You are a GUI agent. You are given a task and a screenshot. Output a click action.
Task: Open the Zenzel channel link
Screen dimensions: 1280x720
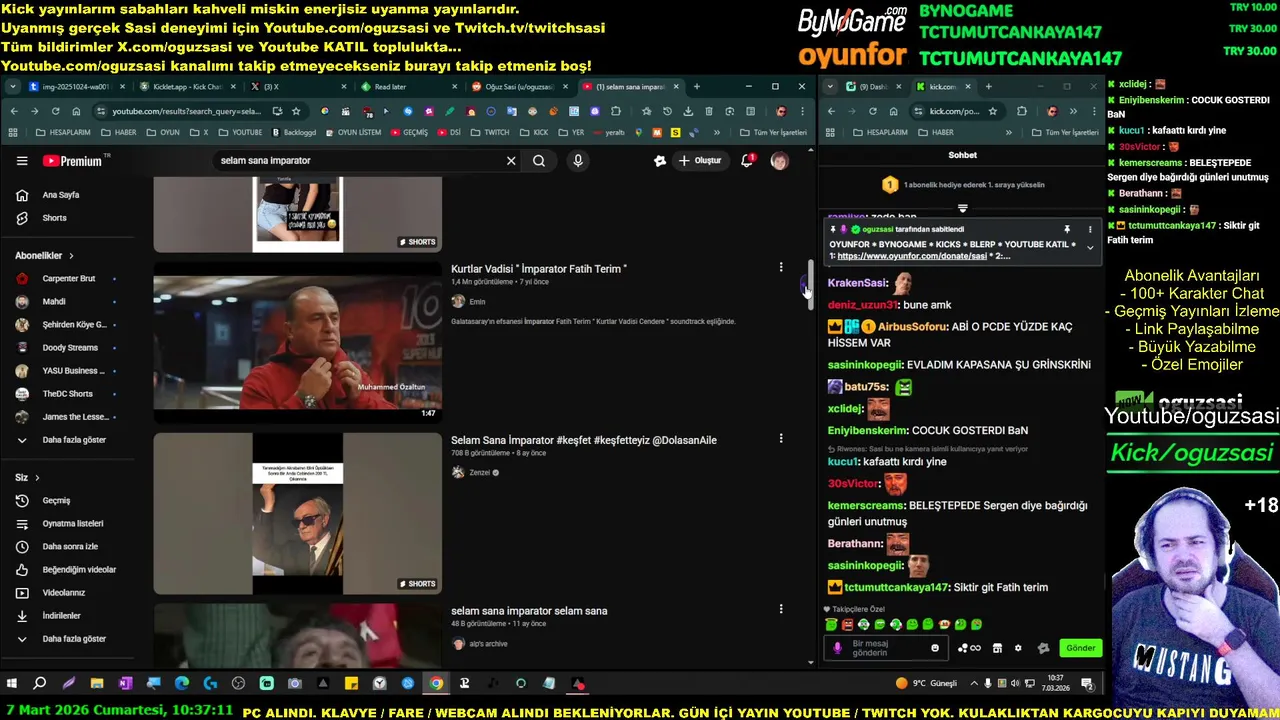tap(480, 473)
